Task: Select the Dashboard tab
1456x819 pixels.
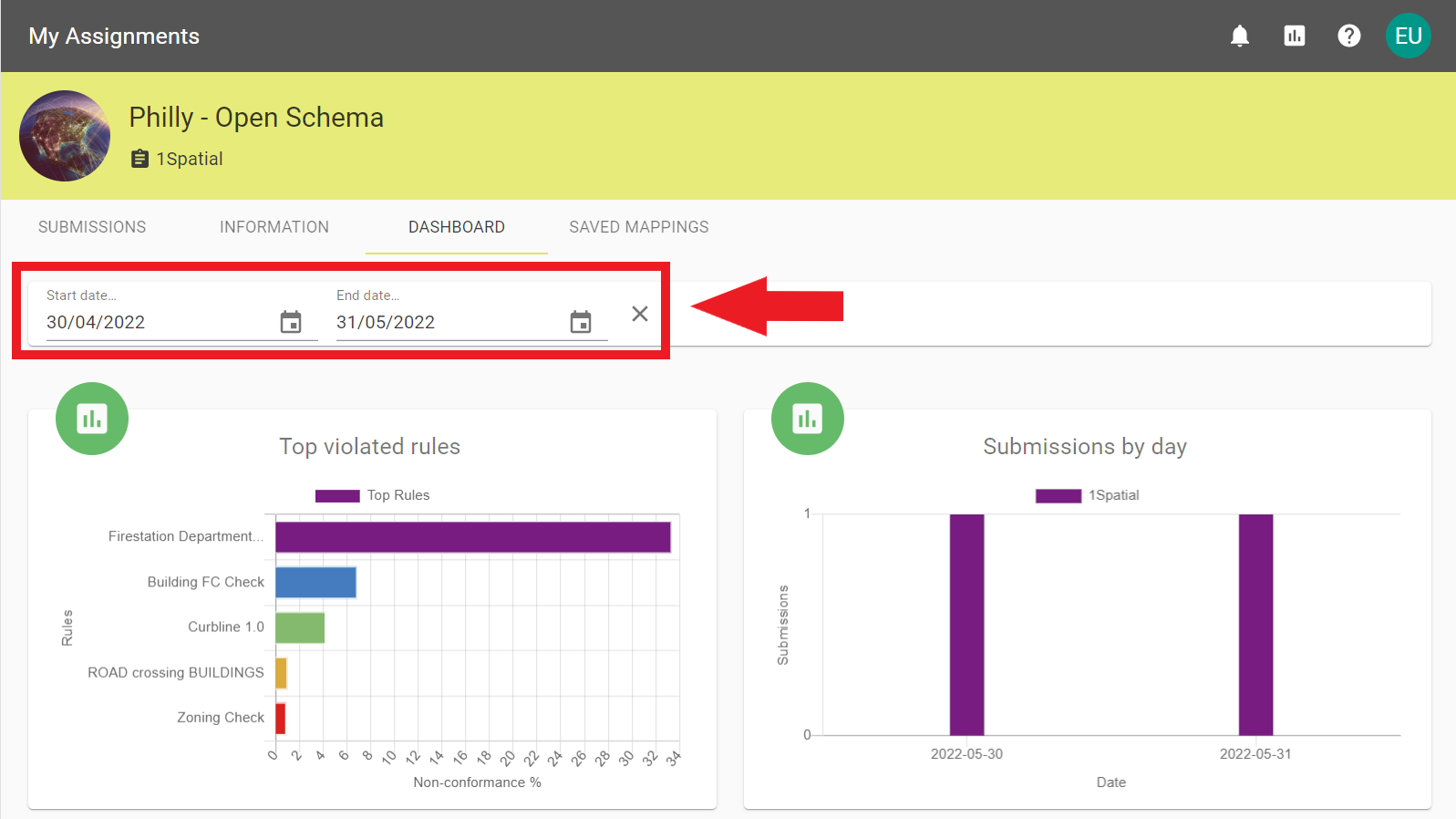Action: point(457,227)
